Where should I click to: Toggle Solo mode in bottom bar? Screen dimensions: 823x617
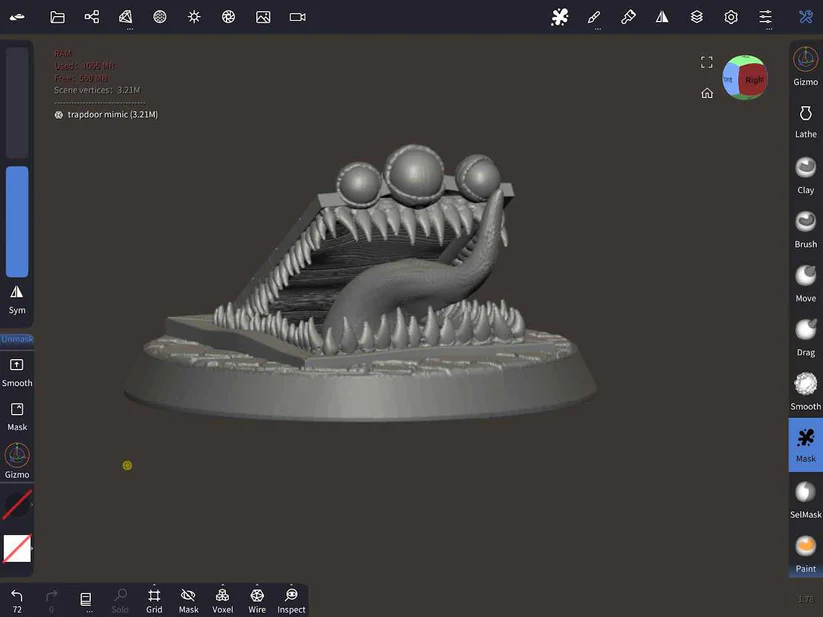click(x=120, y=601)
